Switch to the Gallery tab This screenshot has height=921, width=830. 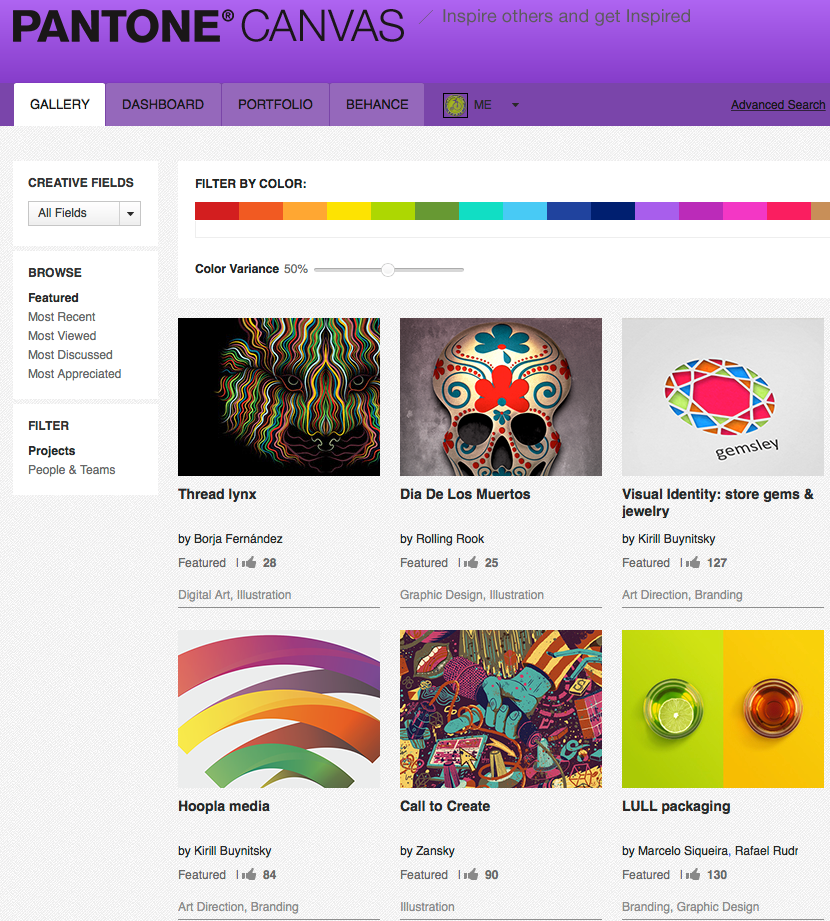59,105
